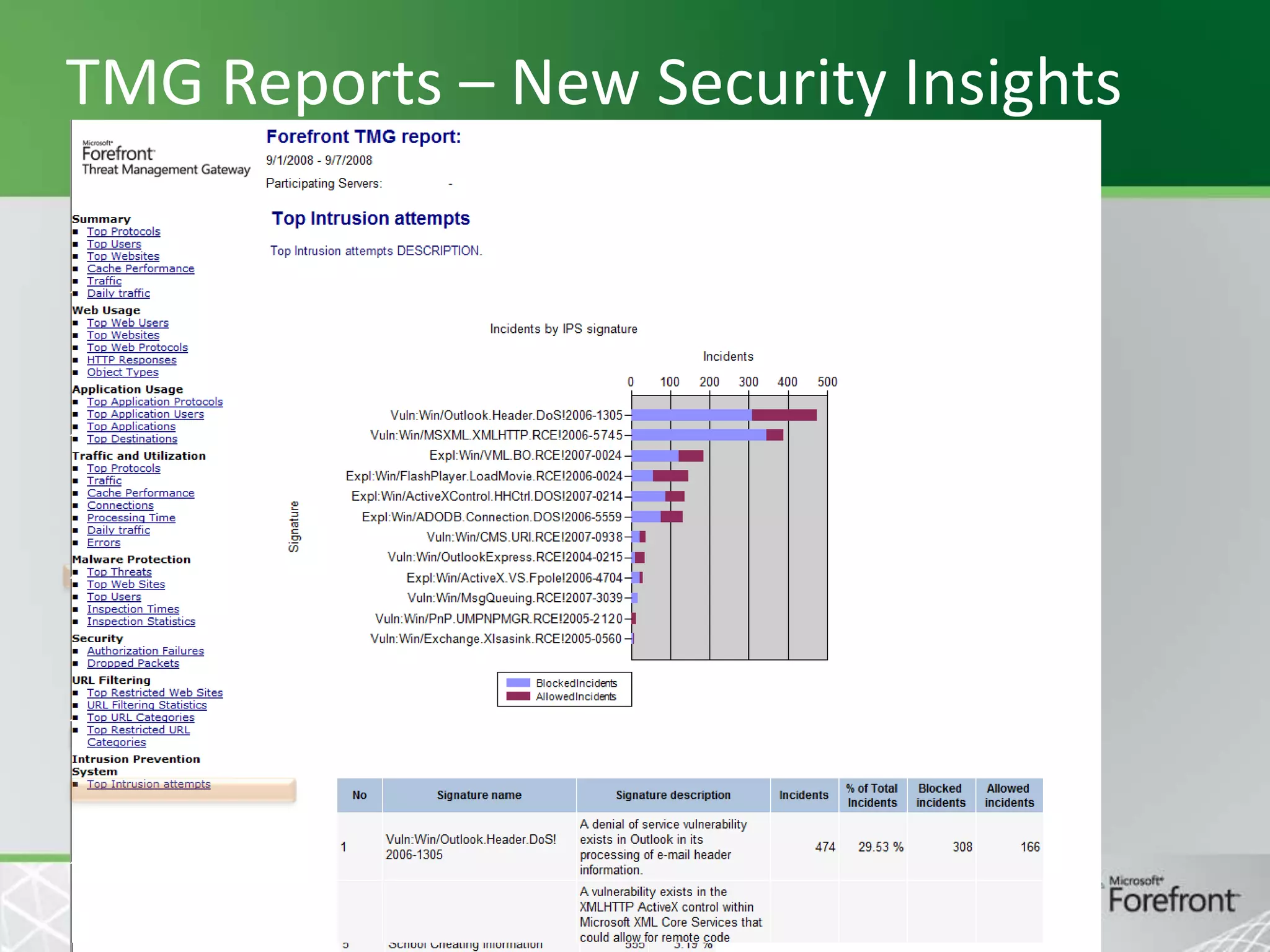Viewport: 1270px width, 952px height.
Task: Open the Top Destinations link
Action: tap(132, 439)
